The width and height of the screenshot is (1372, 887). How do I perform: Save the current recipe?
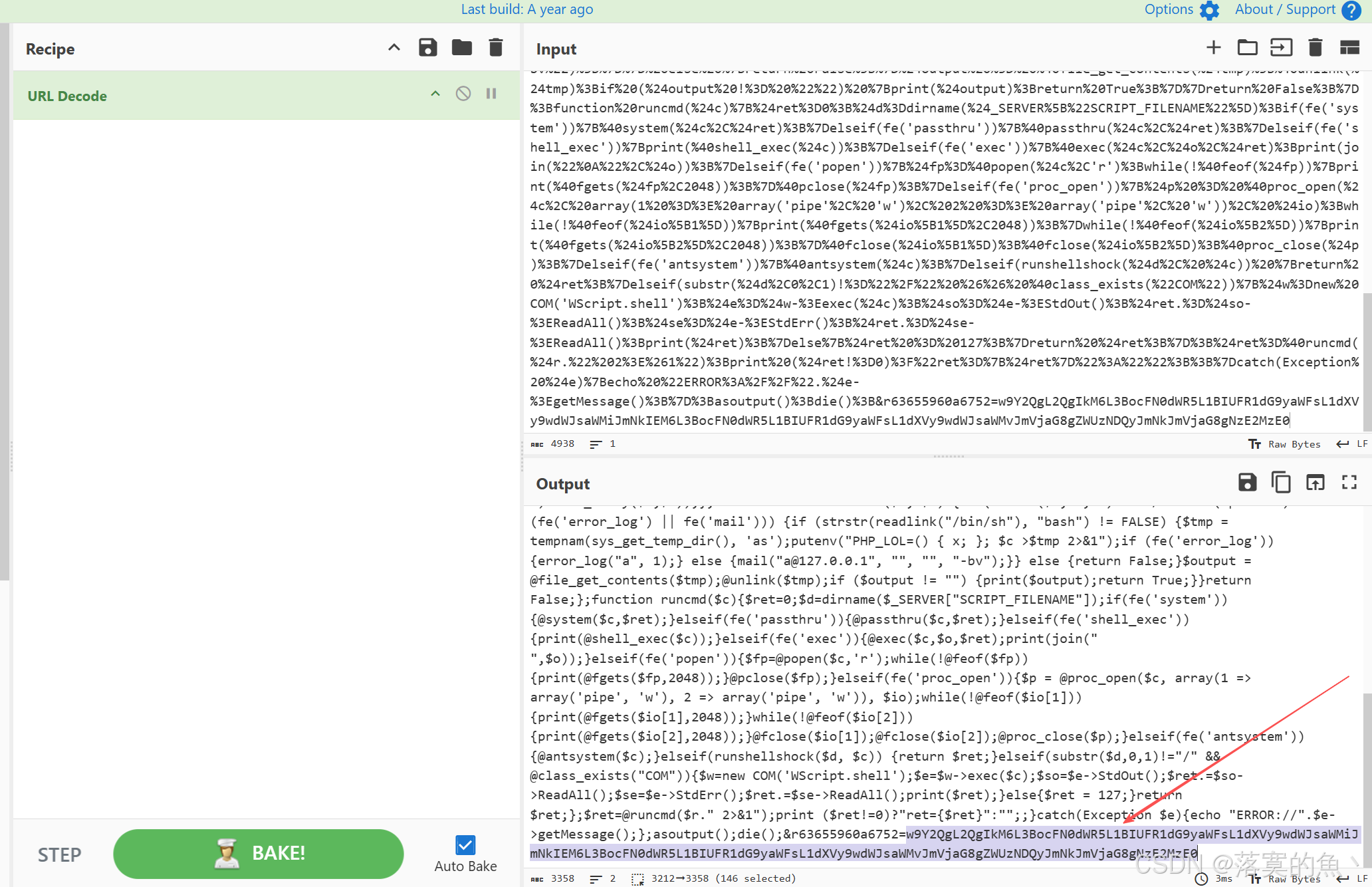coord(427,48)
